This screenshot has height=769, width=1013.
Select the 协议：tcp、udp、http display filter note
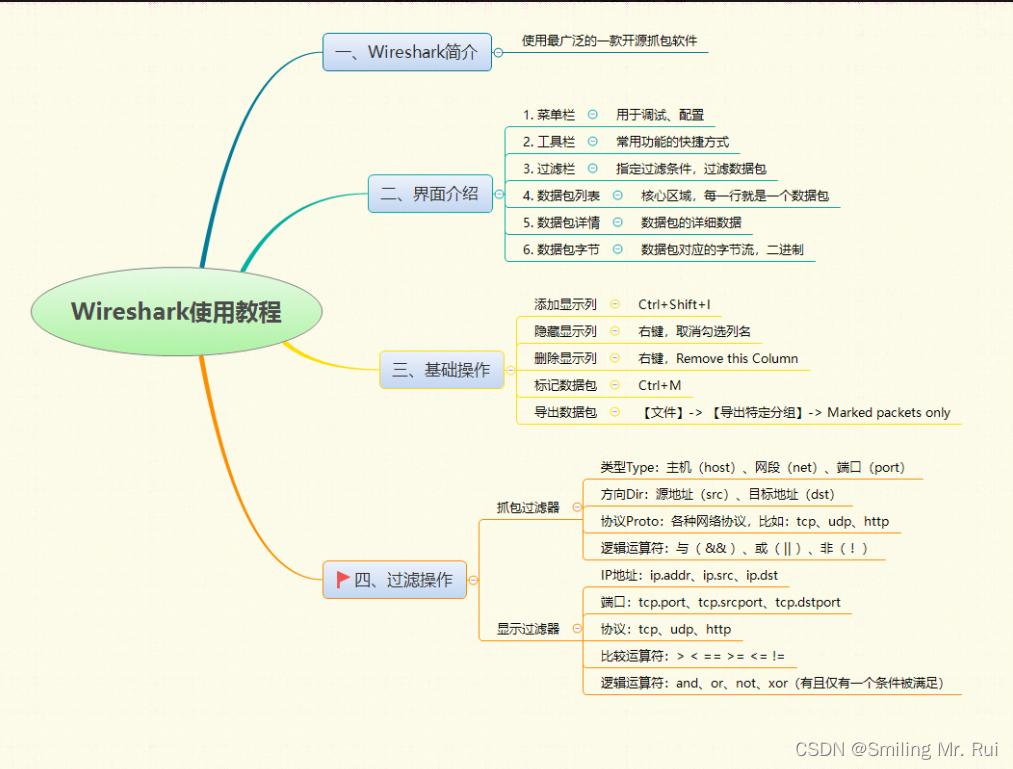(665, 629)
